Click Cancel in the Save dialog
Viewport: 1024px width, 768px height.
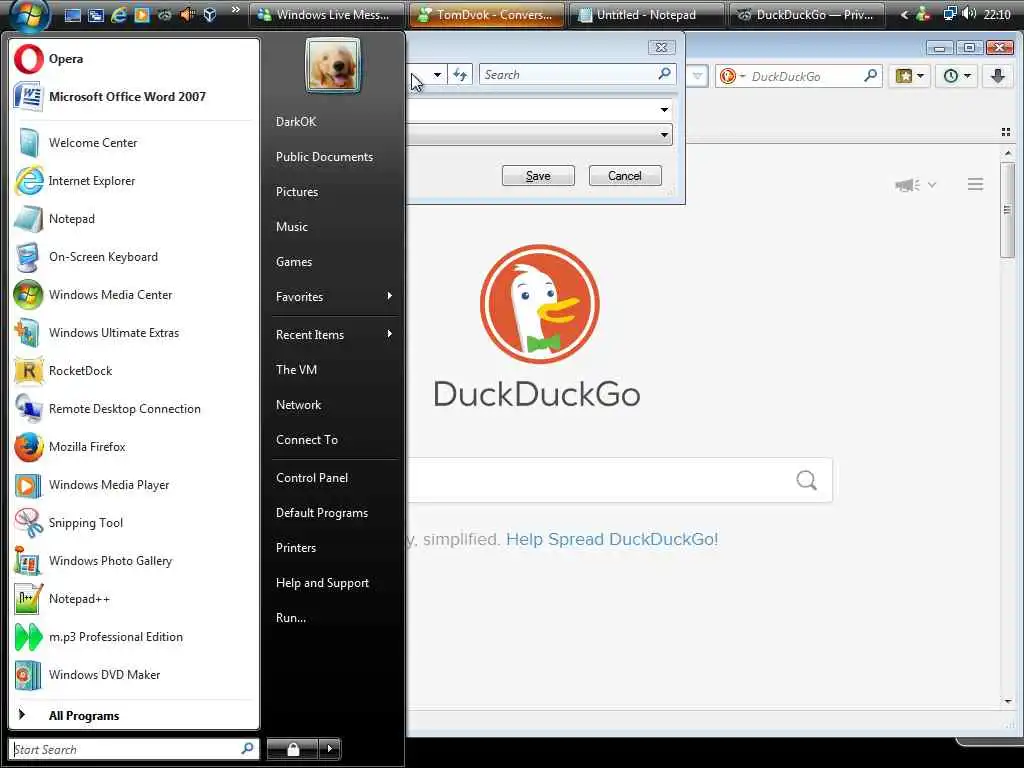coord(625,176)
